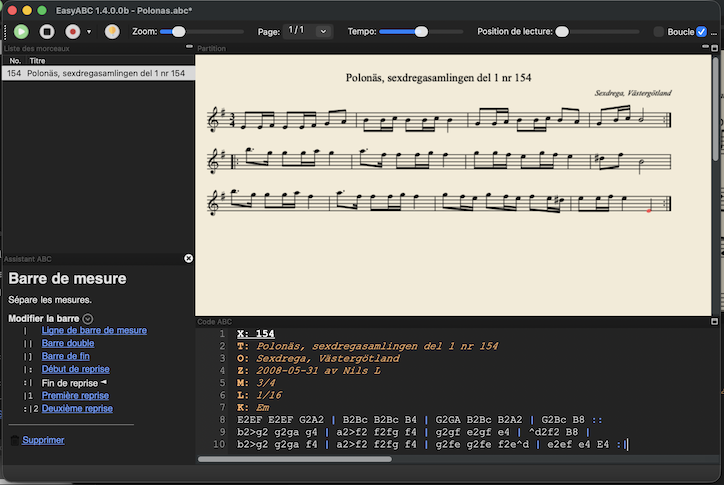Screen dimensions: 724x485
Task: Choose Ligne de barre de mesure link
Action: click(x=94, y=330)
